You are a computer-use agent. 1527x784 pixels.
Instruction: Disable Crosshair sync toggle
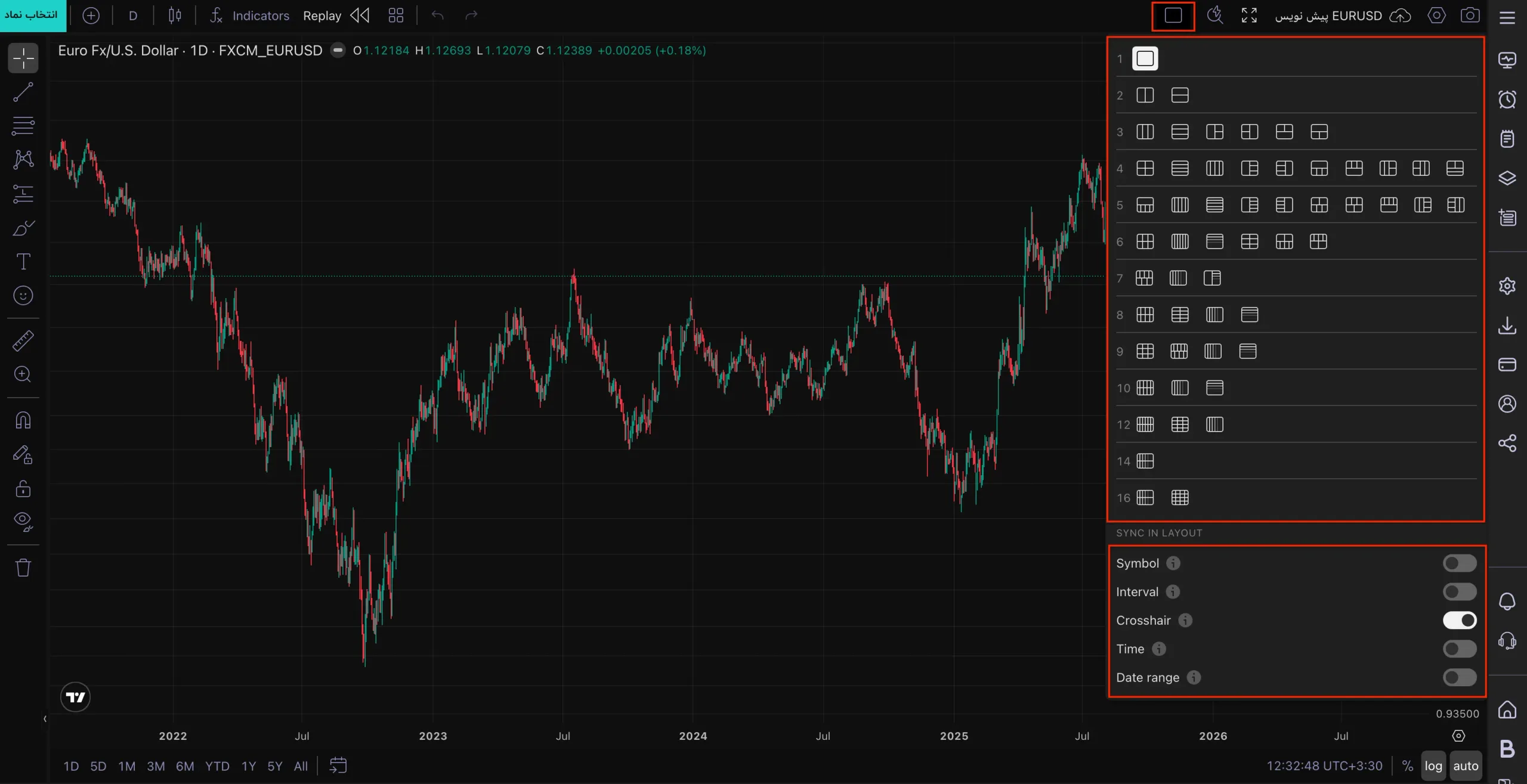coord(1460,621)
